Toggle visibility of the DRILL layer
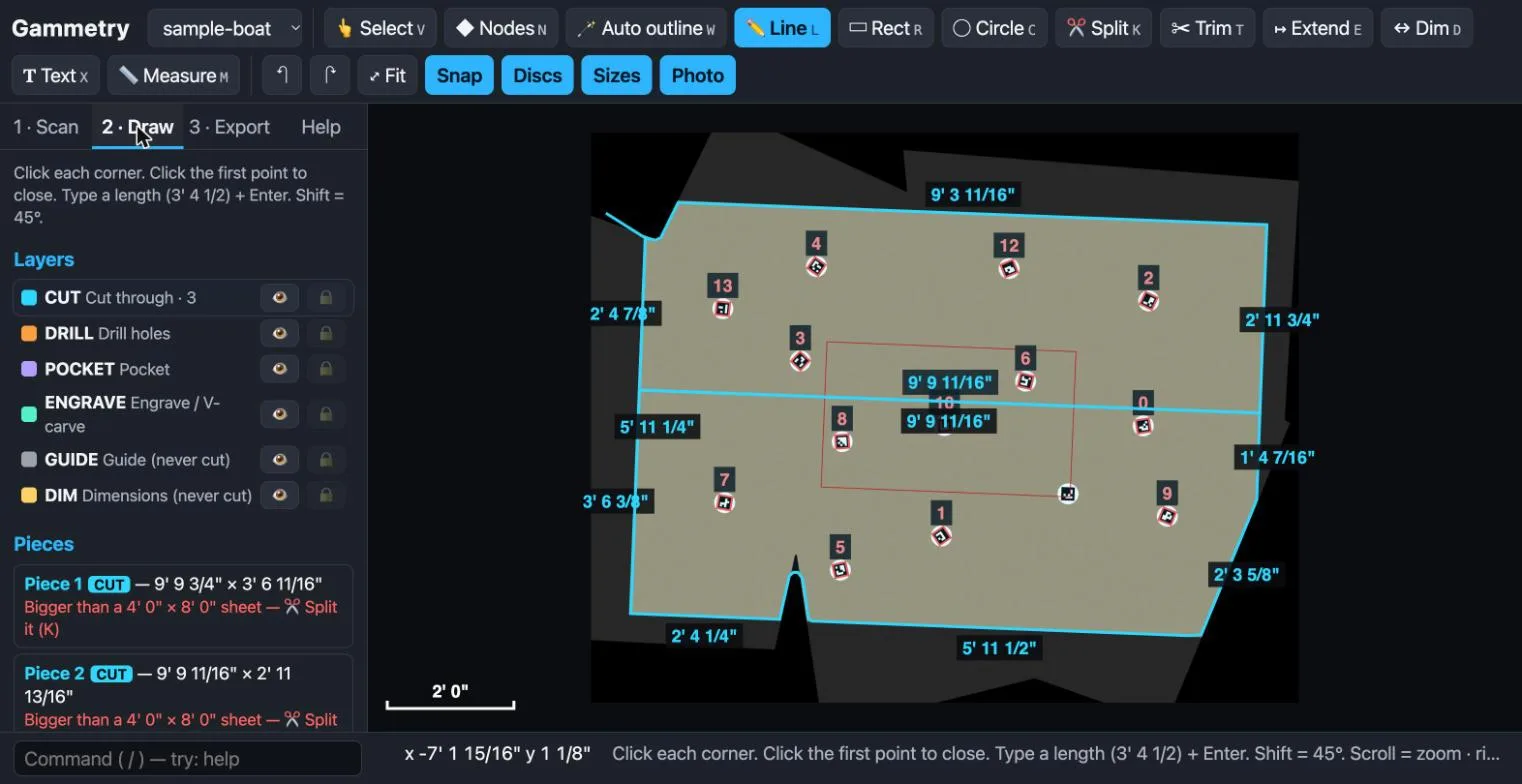This screenshot has width=1522, height=784. coord(280,333)
